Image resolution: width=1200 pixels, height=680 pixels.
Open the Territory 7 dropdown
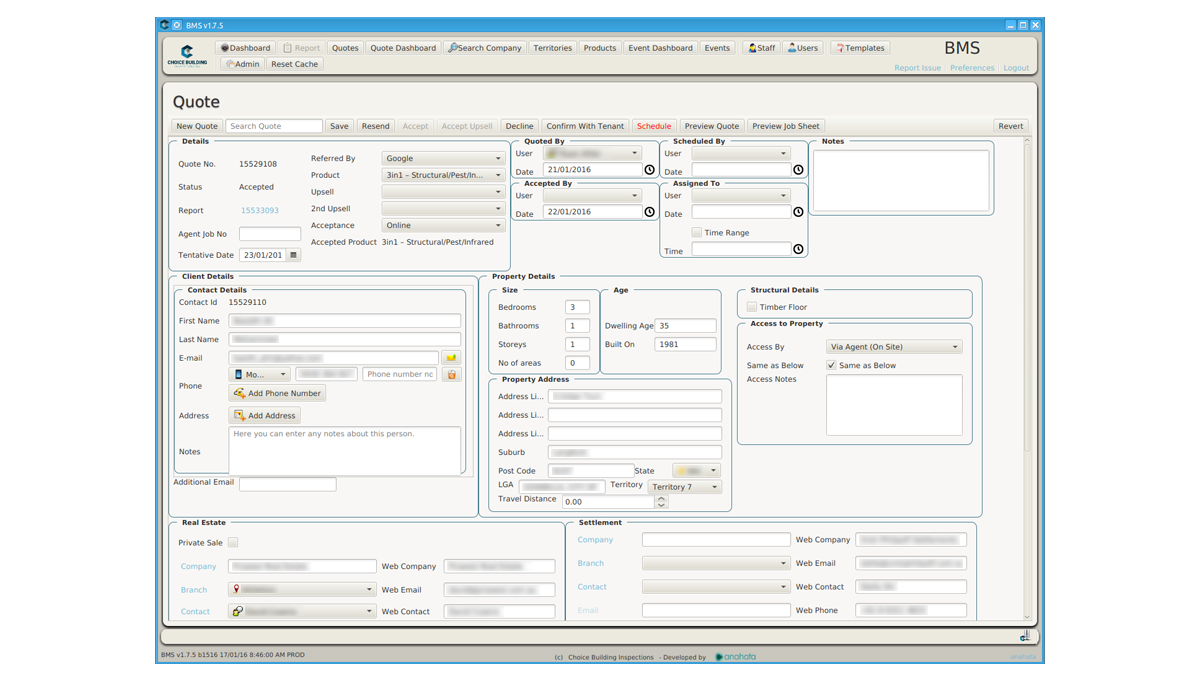tap(685, 487)
